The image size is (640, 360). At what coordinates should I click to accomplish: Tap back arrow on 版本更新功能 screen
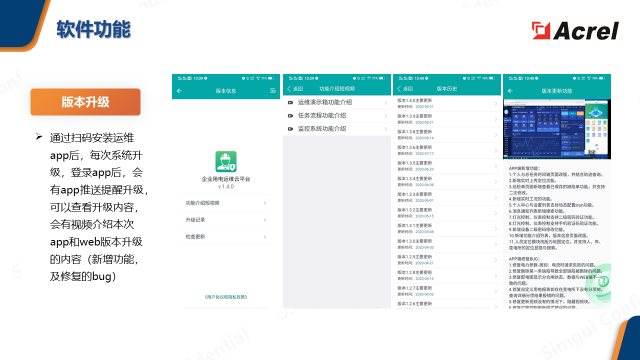[x=510, y=91]
